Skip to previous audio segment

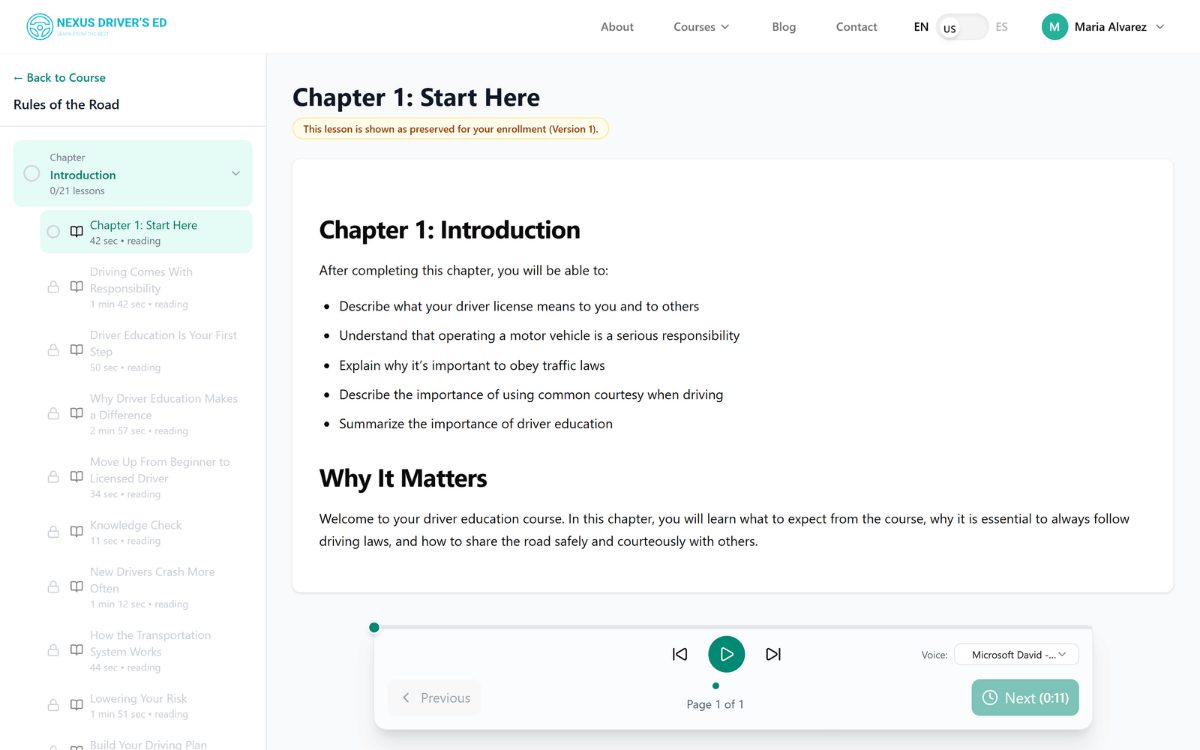(x=680, y=654)
